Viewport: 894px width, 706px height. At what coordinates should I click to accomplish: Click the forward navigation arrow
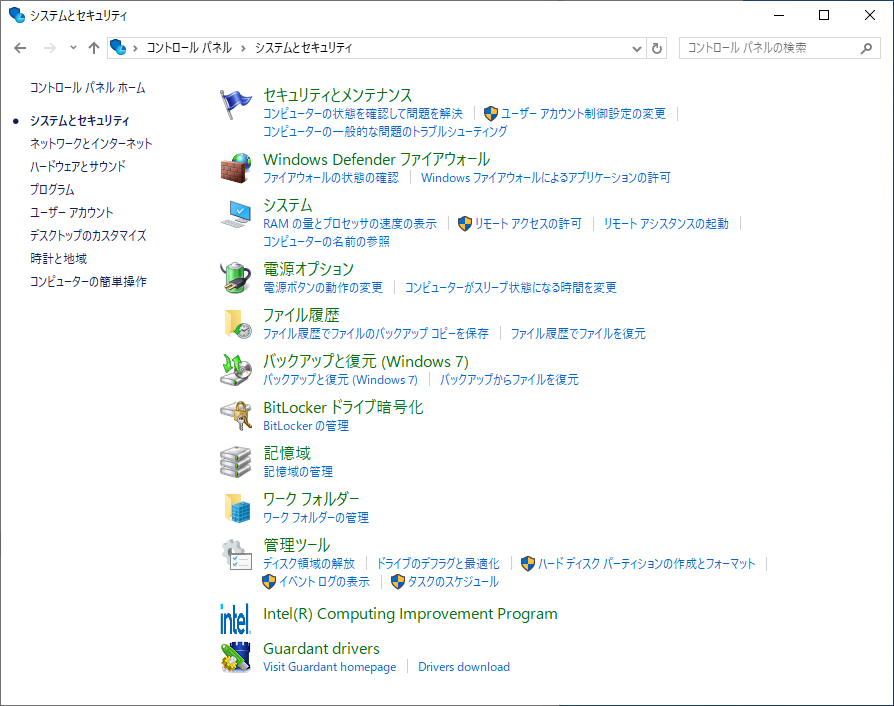(x=50, y=48)
